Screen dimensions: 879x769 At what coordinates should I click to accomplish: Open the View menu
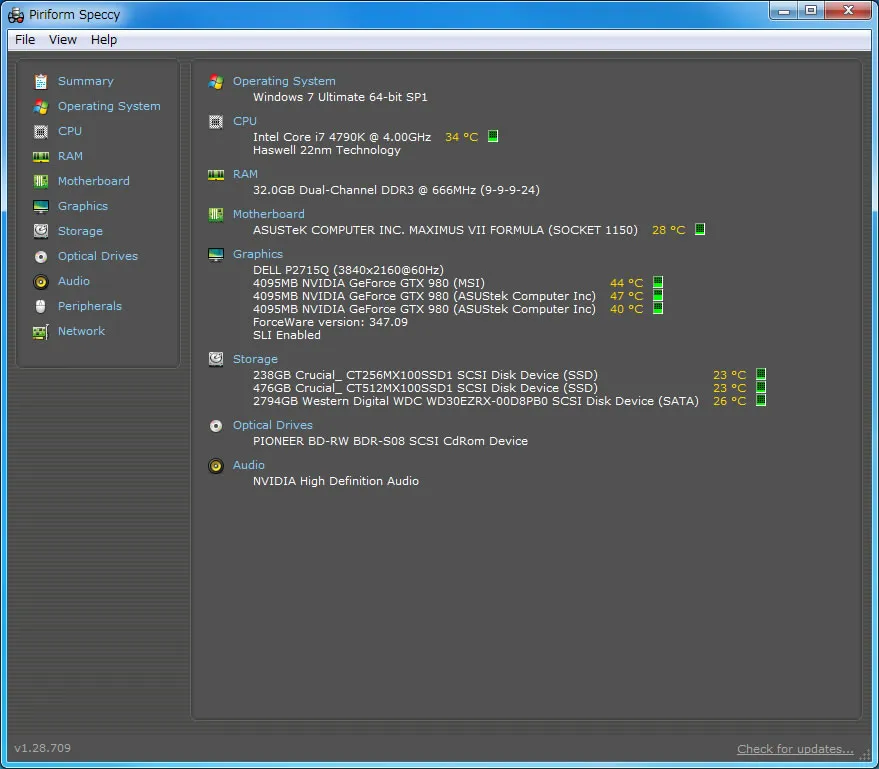click(x=62, y=40)
